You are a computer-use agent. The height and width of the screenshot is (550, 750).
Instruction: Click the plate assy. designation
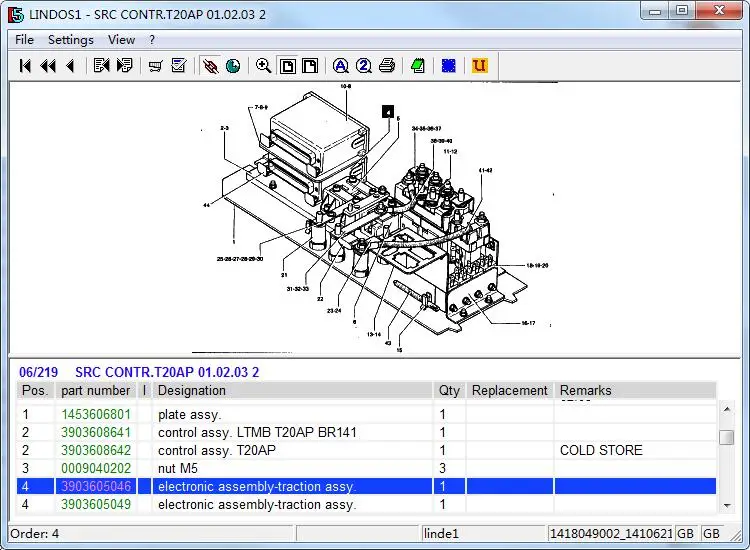pyautogui.click(x=189, y=414)
